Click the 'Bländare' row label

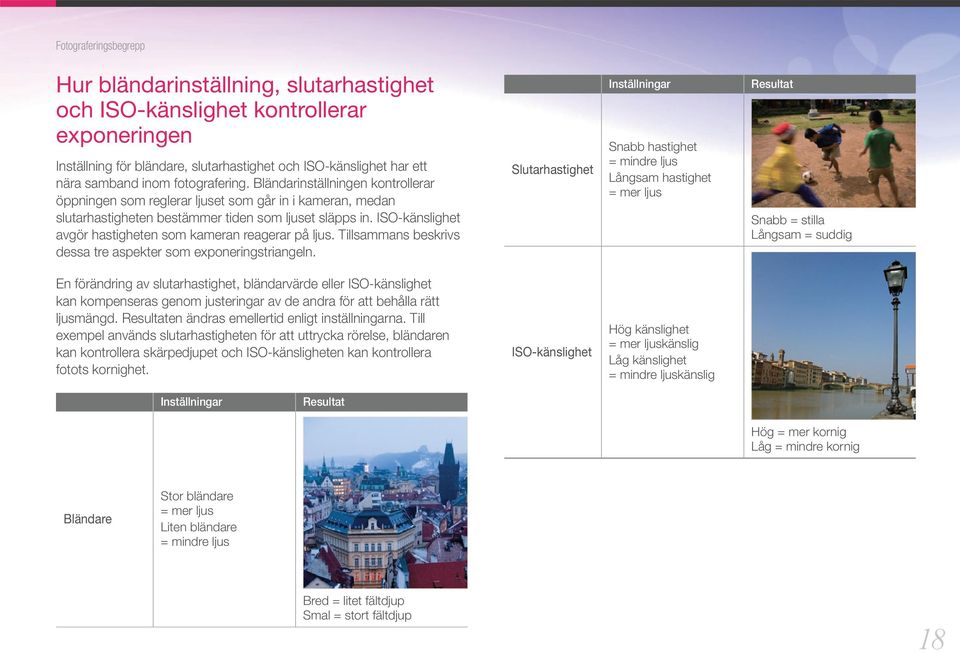[x=88, y=519]
